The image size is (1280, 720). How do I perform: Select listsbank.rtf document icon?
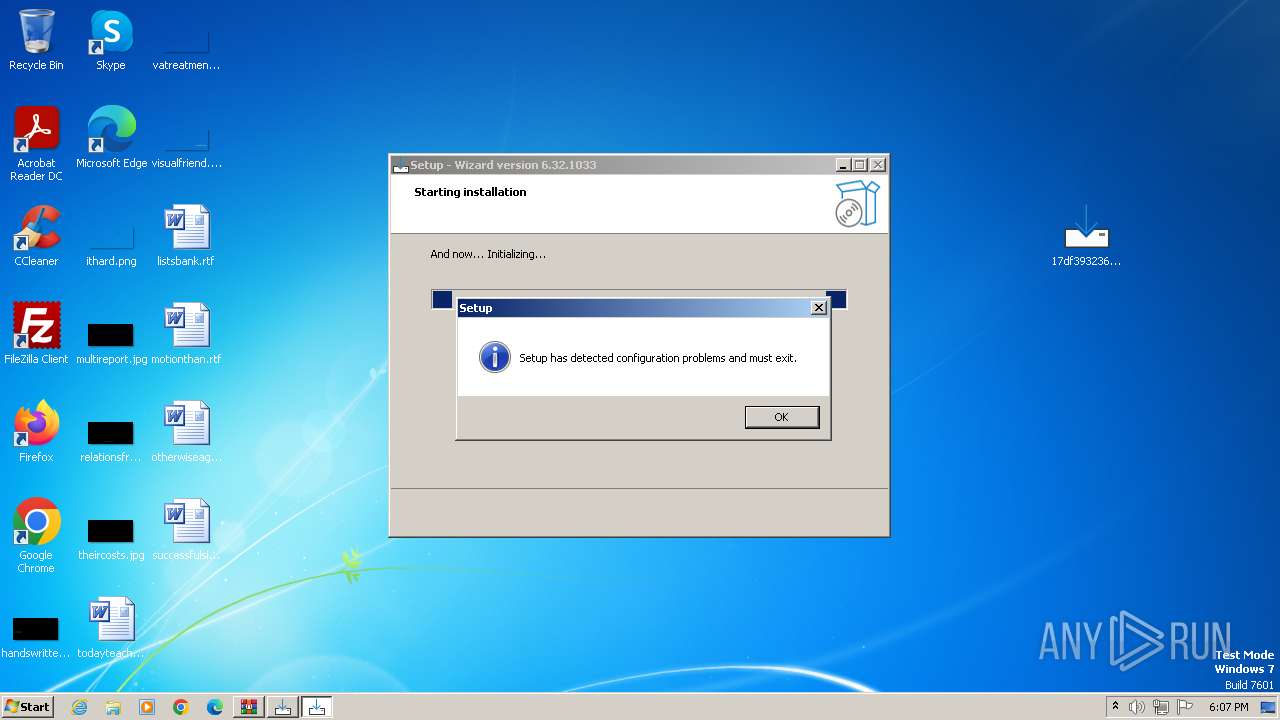pos(186,237)
